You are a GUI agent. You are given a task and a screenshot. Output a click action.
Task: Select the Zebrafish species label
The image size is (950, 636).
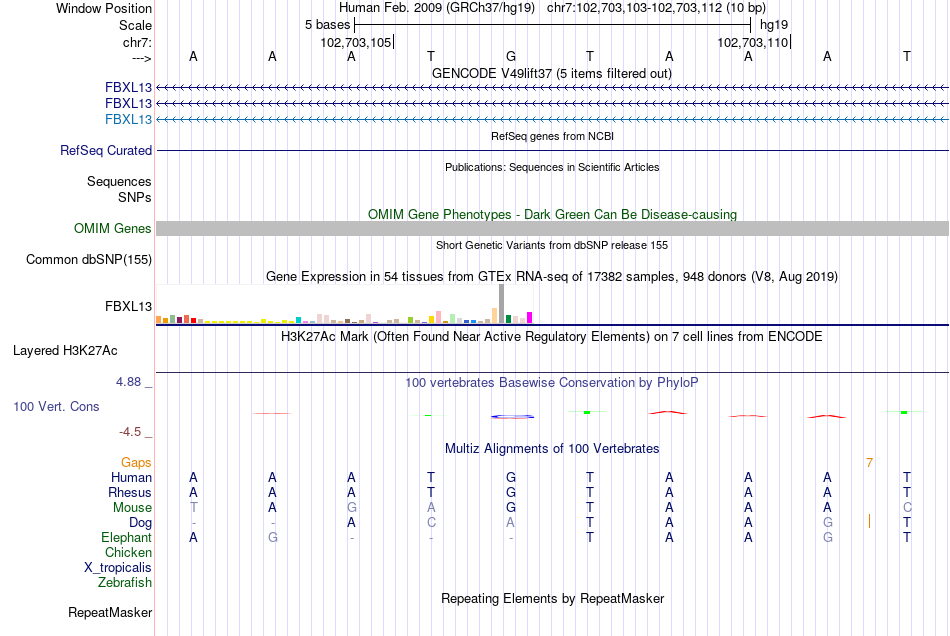(125, 583)
